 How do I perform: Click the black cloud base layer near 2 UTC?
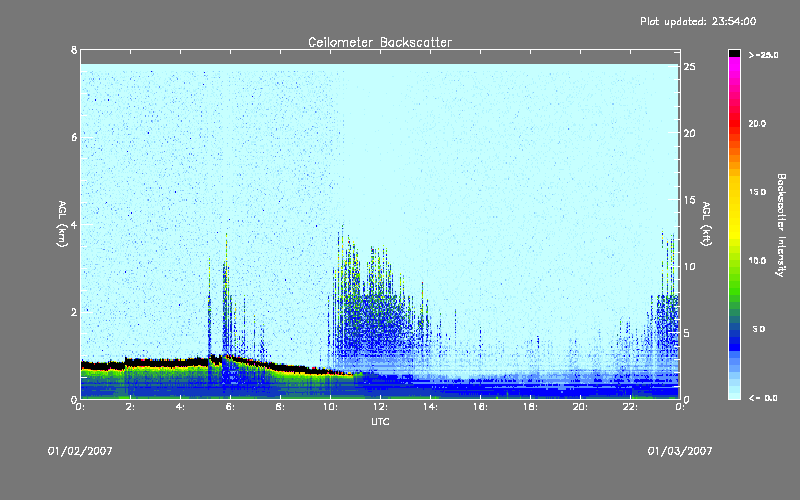(x=131, y=362)
